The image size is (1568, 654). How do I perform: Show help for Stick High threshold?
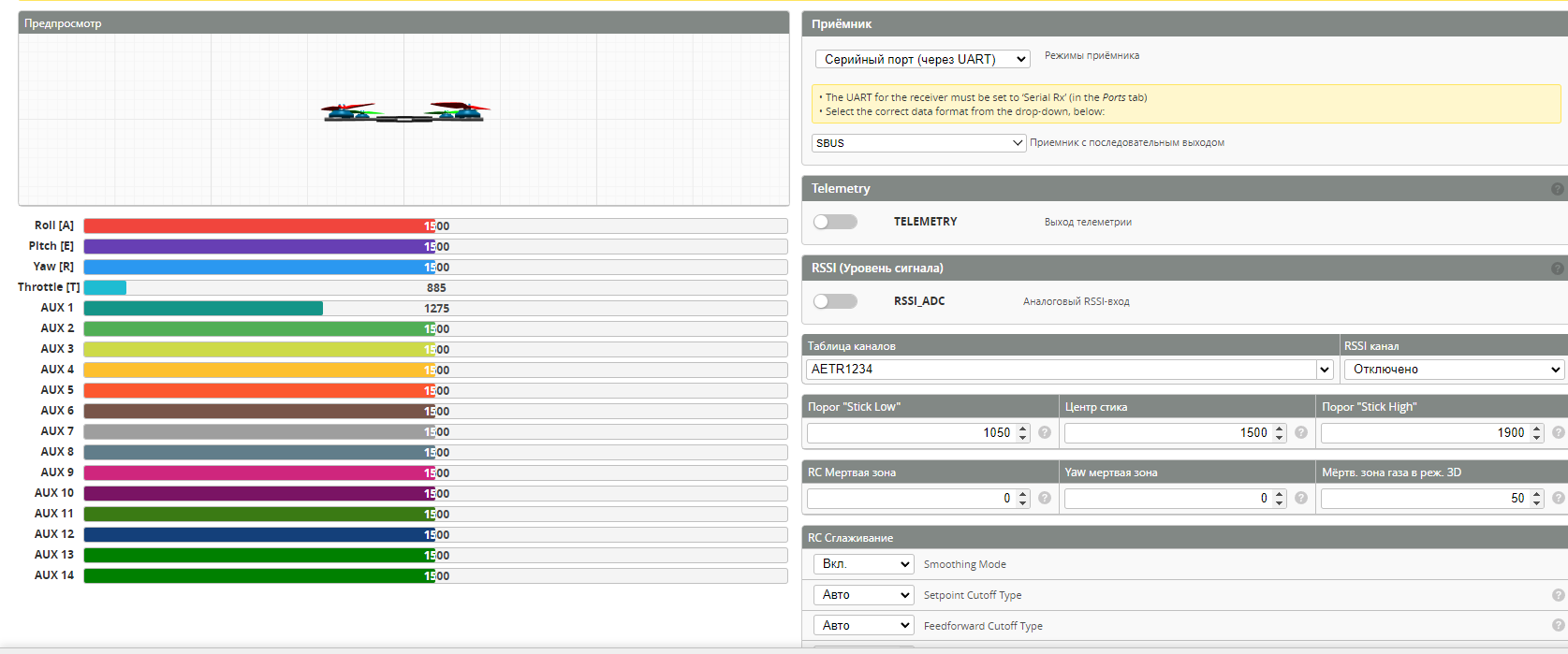click(x=1559, y=432)
